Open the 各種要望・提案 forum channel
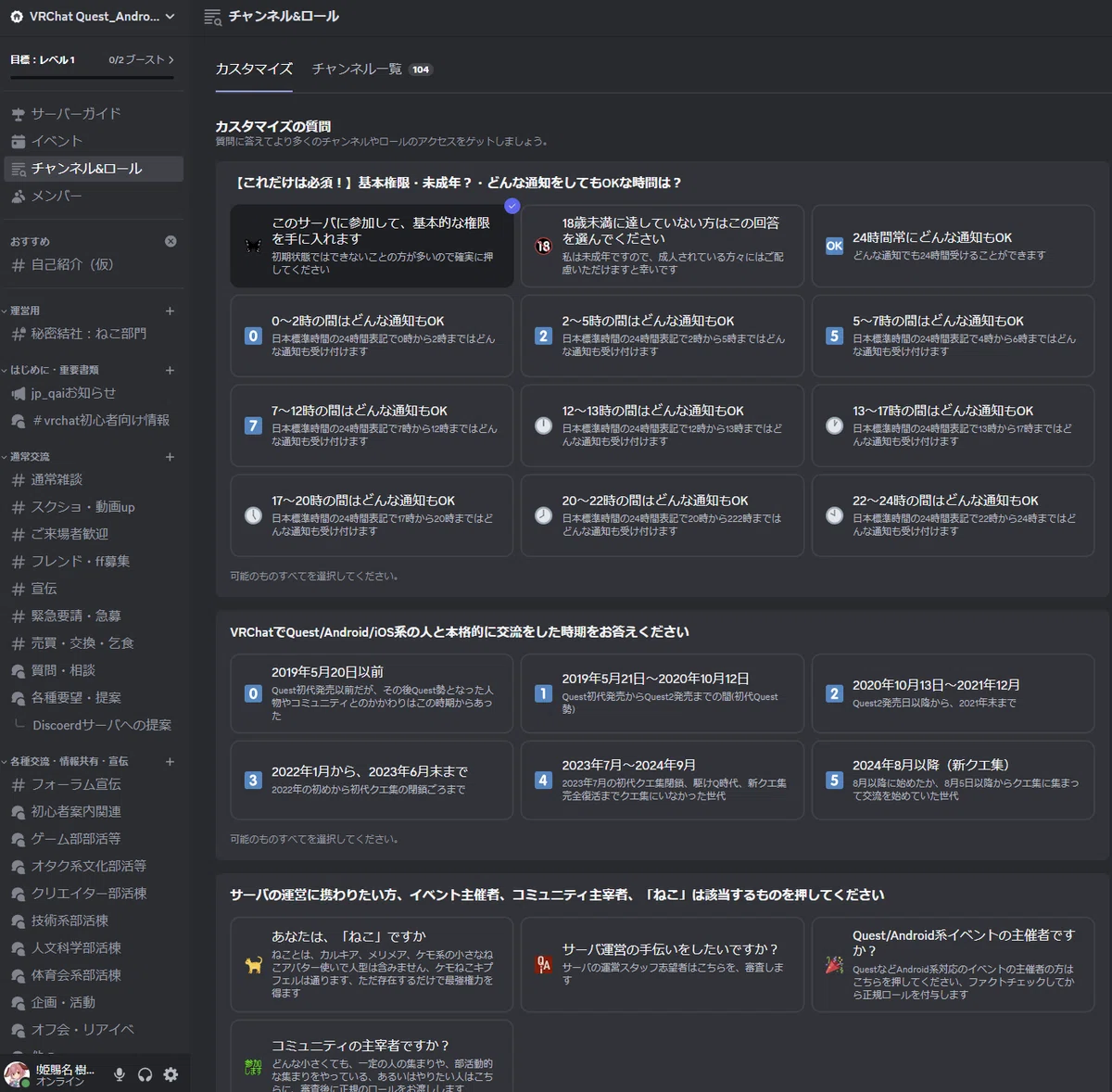Screen dimensions: 1112x1092 (94, 697)
